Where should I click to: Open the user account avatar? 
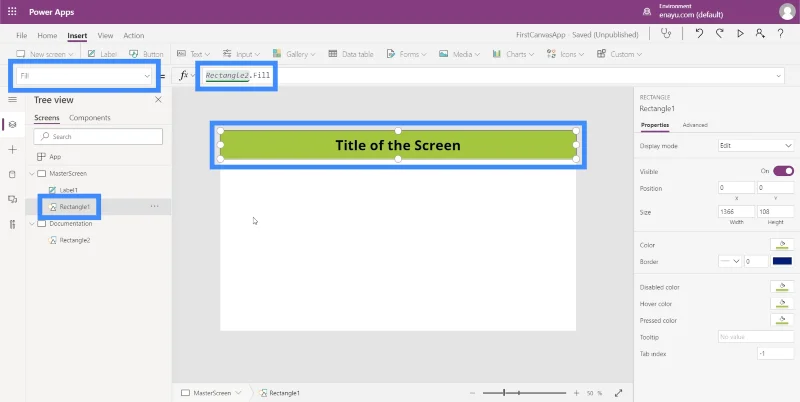(x=787, y=12)
